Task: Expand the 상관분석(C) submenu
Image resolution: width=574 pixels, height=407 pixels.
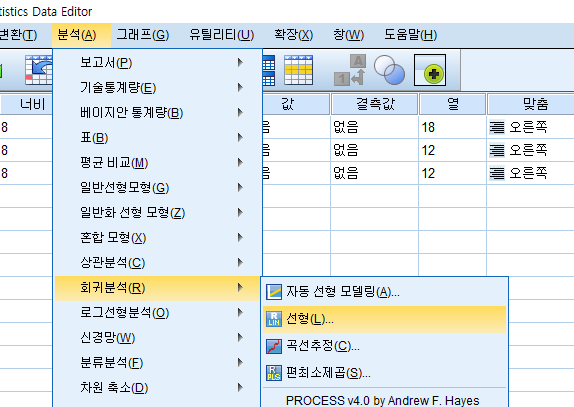Action: [x=157, y=262]
